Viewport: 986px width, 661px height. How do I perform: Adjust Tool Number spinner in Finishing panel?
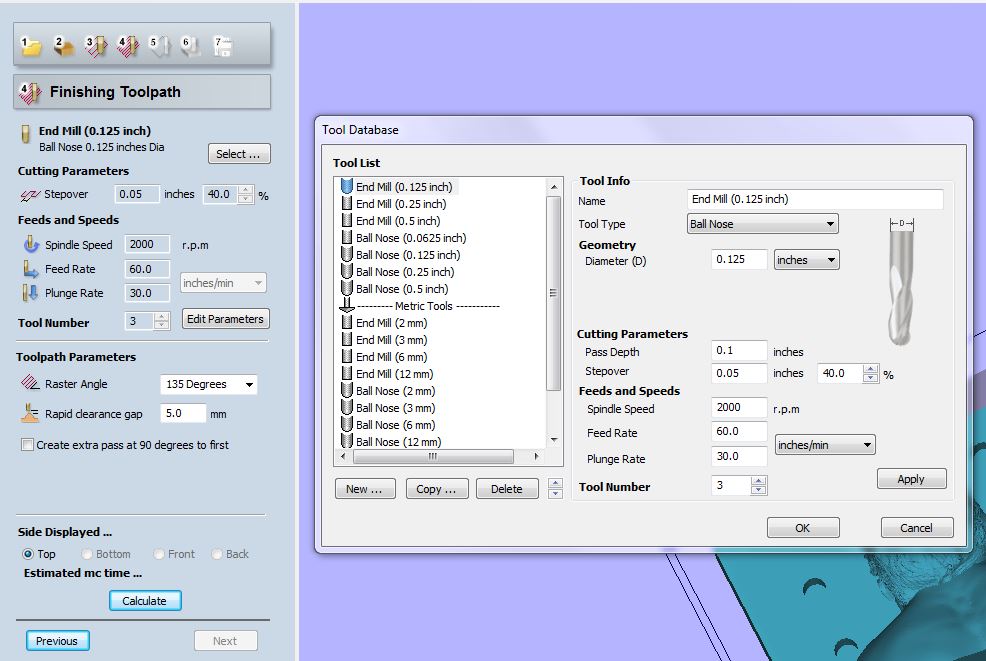[x=162, y=321]
